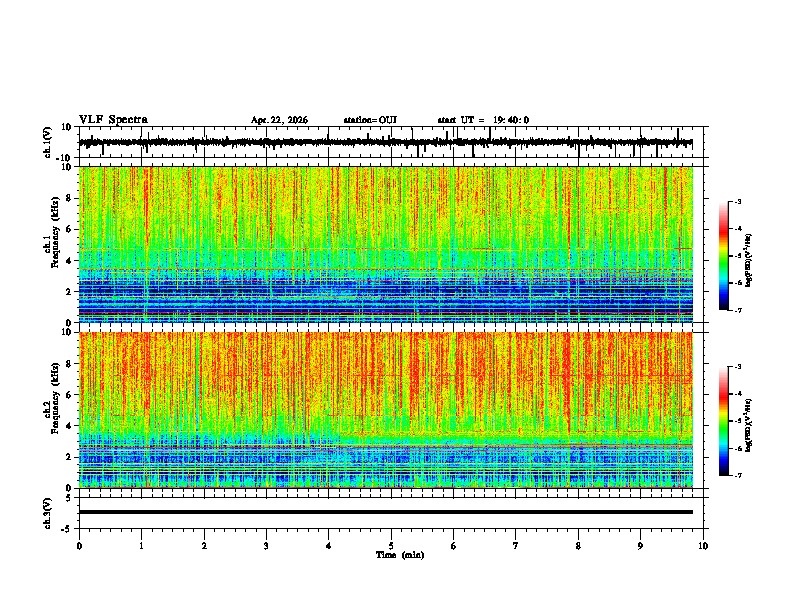792x612 pixels.
Task: Click inside the ch.2 spectrogram panel
Action: 386,410
